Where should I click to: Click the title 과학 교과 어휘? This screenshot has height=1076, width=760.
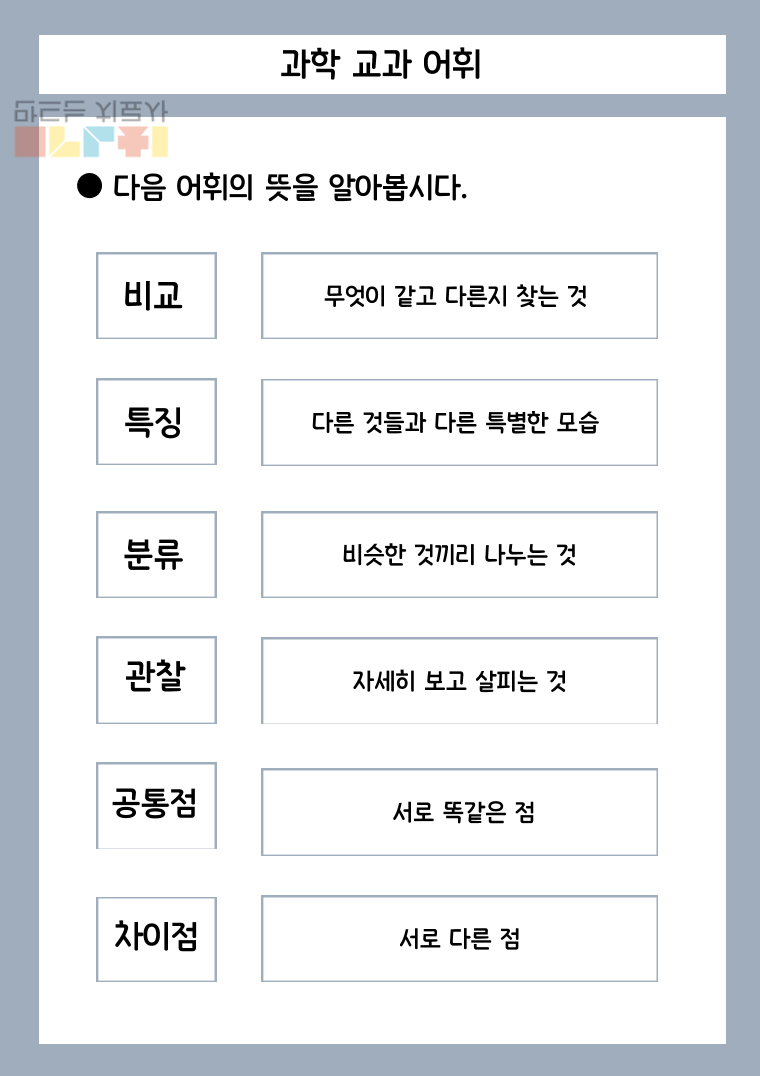tap(381, 65)
